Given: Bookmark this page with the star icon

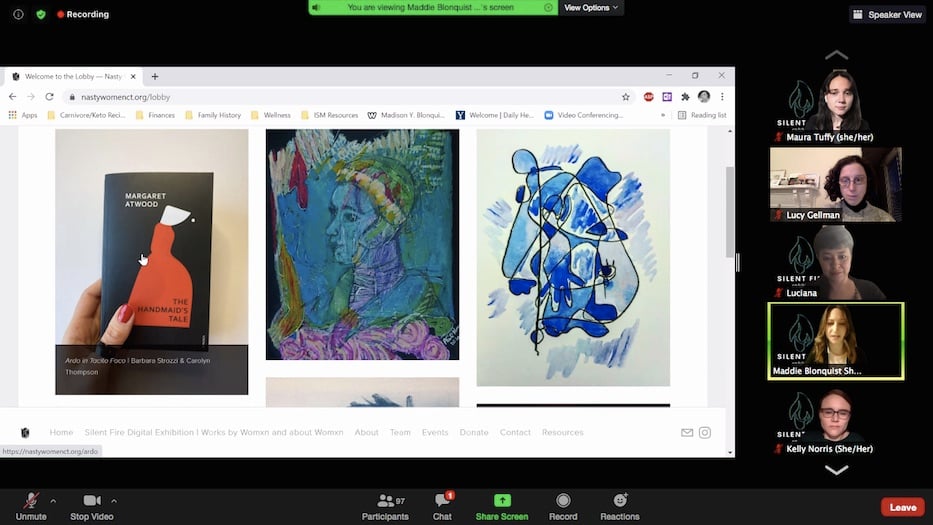Looking at the screenshot, I should pyautogui.click(x=625, y=97).
